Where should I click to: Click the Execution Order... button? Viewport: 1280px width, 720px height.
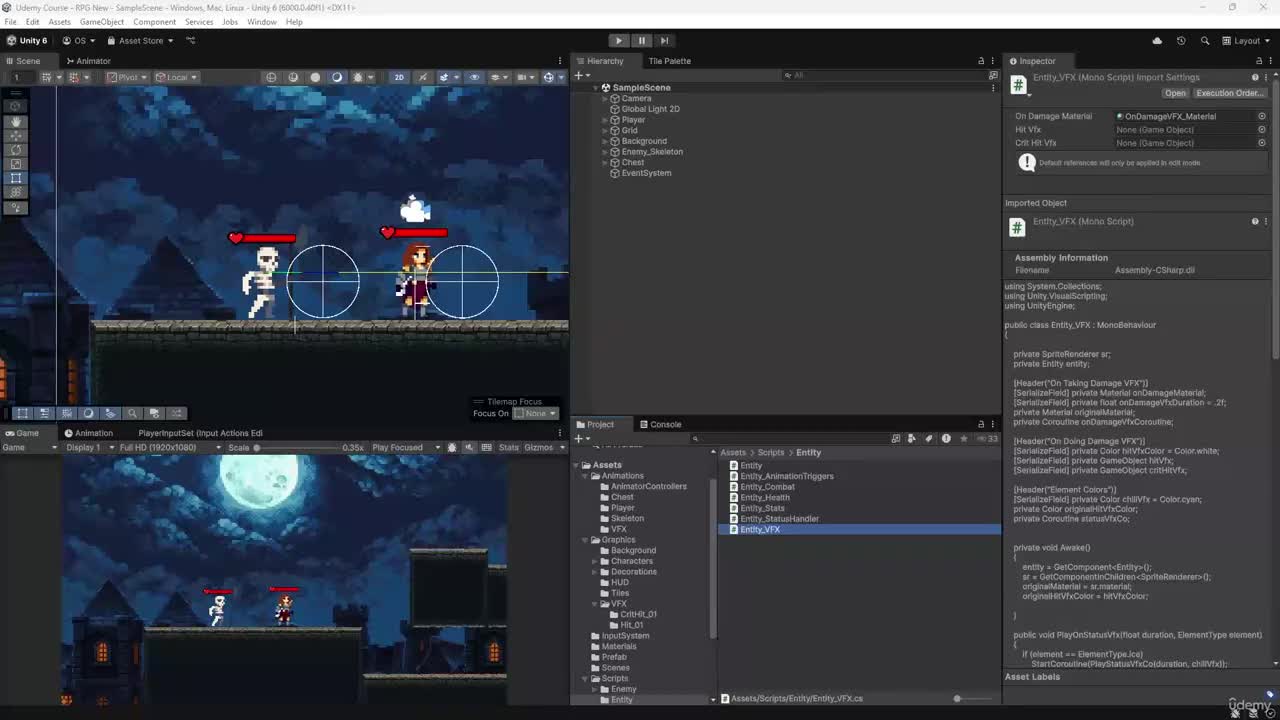1229,93
